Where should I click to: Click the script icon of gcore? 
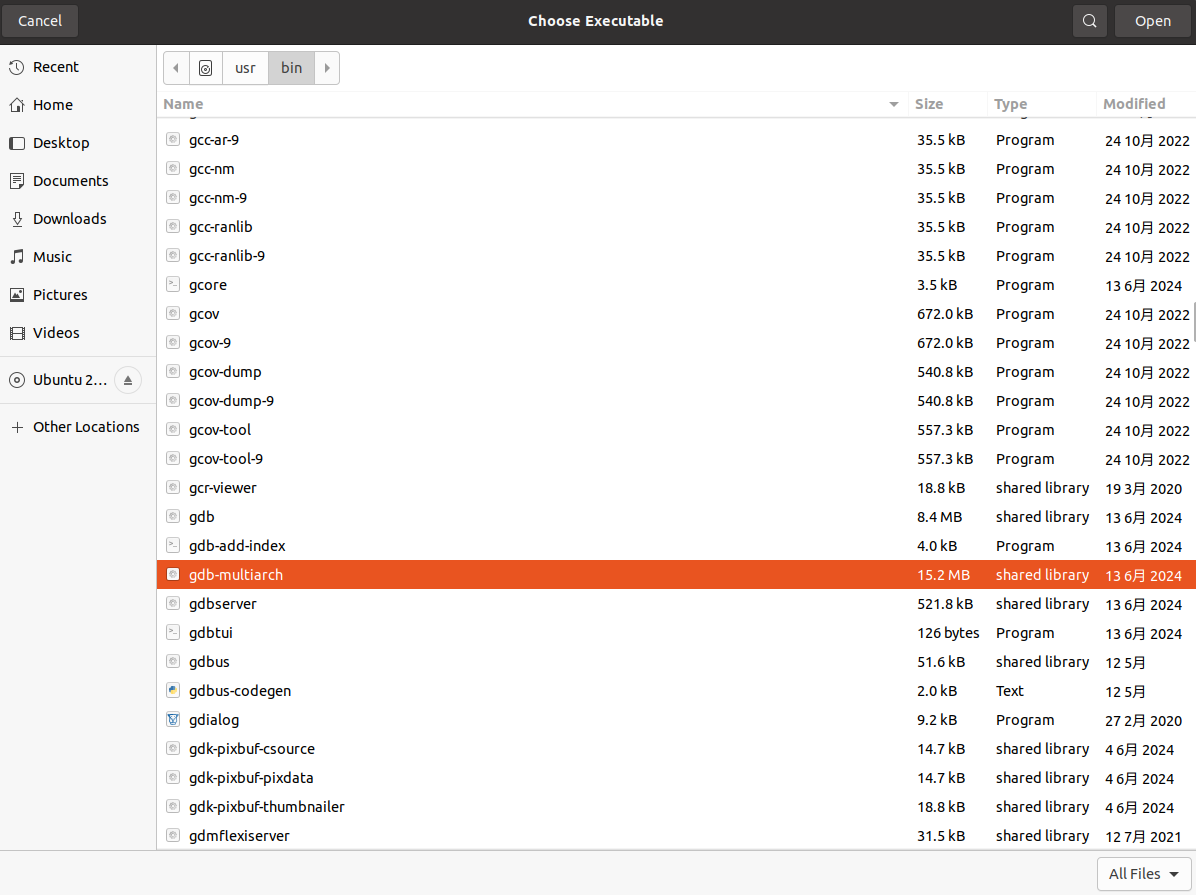pos(173,285)
